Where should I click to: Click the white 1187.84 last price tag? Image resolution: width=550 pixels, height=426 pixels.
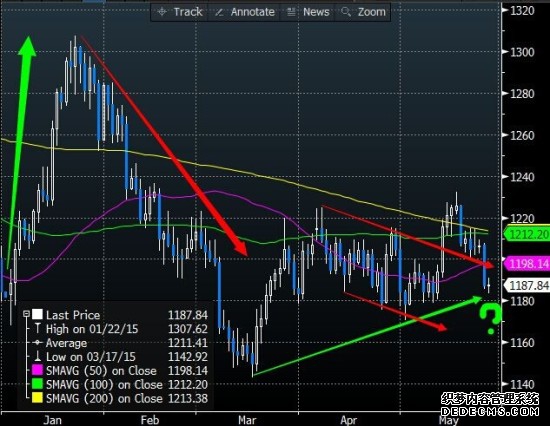(527, 285)
